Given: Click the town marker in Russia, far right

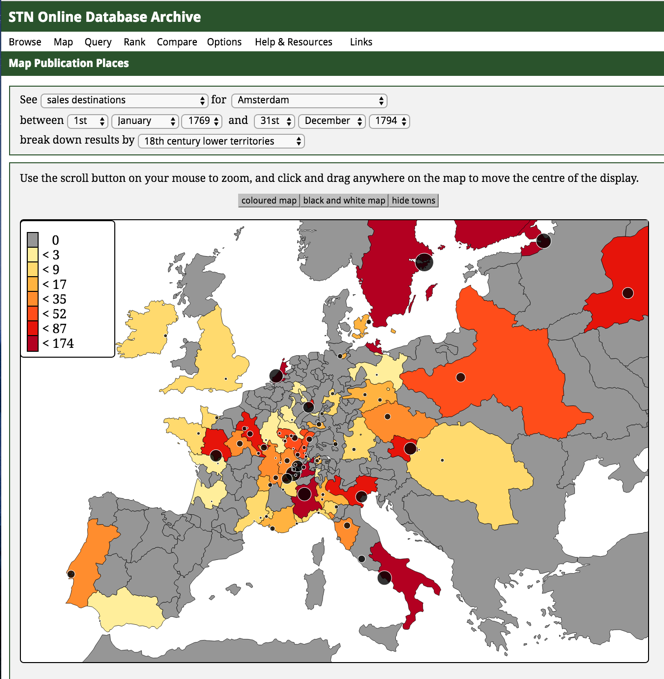Looking at the screenshot, I should pyautogui.click(x=628, y=293).
